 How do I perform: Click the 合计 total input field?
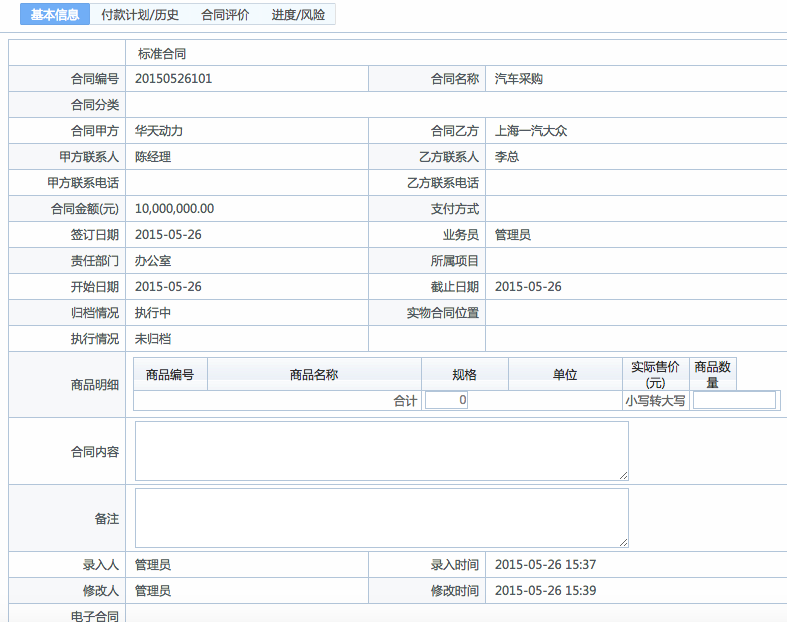point(446,400)
